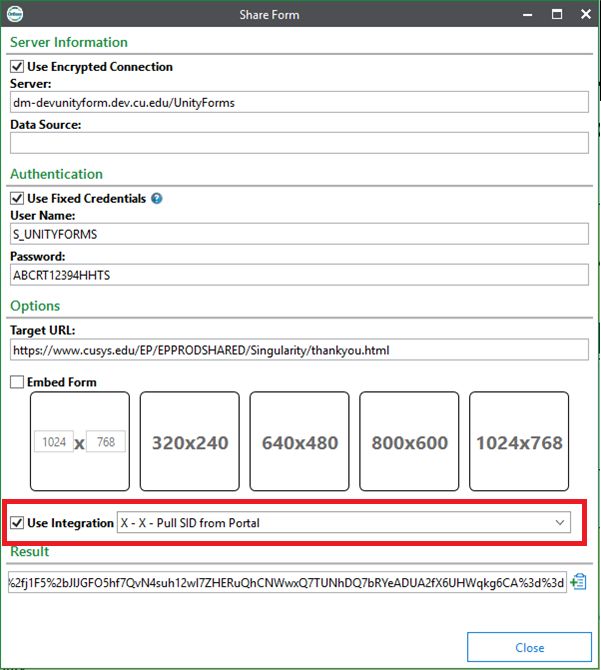Uncheck Use Encrypted Connection

(17, 67)
